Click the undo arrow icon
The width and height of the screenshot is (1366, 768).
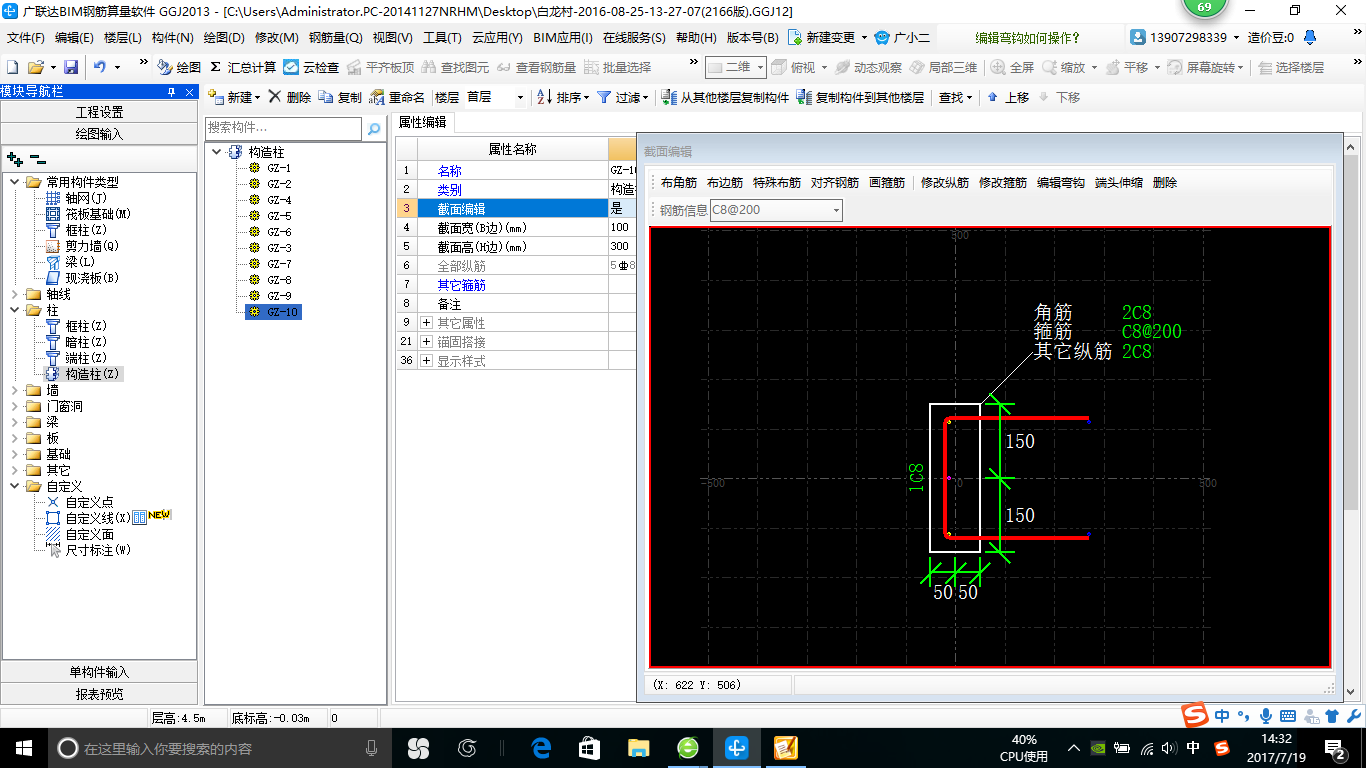(100, 67)
